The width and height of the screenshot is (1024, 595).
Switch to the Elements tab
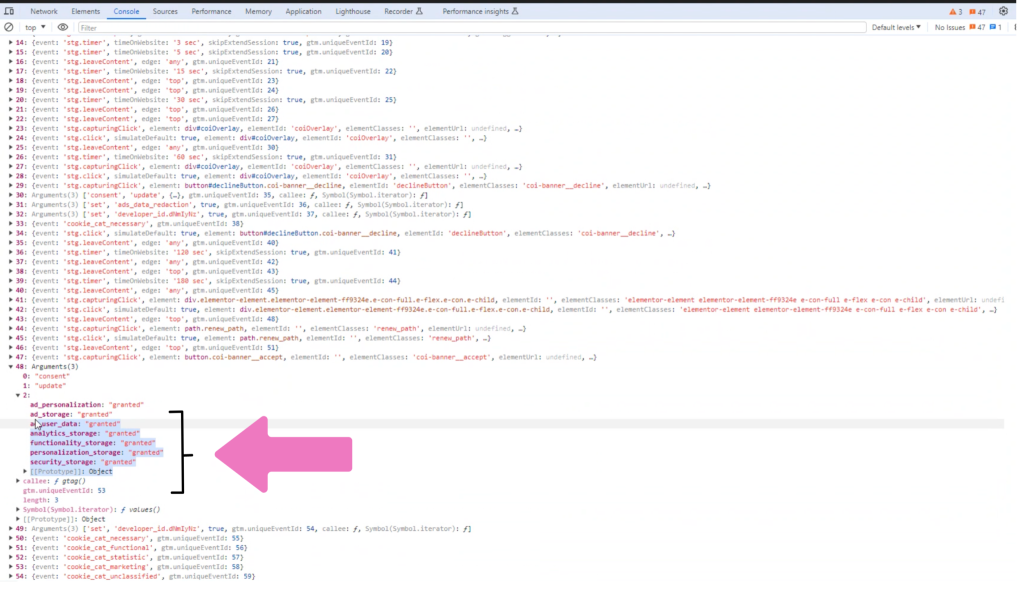[85, 11]
